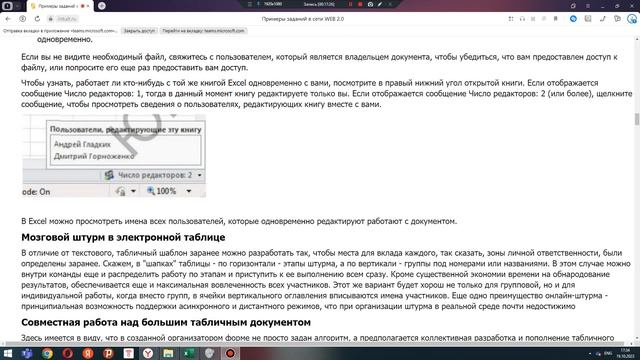The height and width of the screenshot is (360, 640).
Task: Open the Yandex account icon beside back arrow
Action: click(22, 19)
